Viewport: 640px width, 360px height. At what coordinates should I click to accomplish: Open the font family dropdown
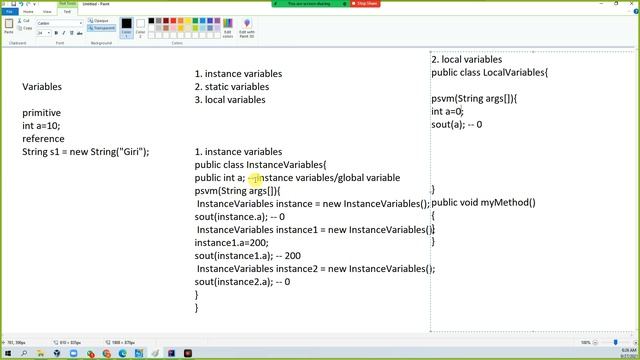(x=80, y=23)
